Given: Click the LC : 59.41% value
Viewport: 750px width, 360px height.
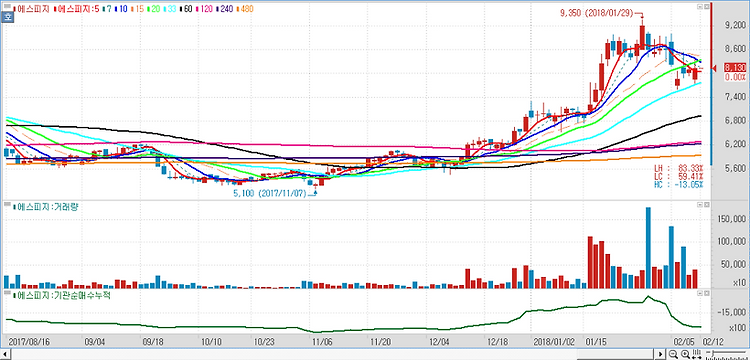Looking at the screenshot, I should click(679, 176).
